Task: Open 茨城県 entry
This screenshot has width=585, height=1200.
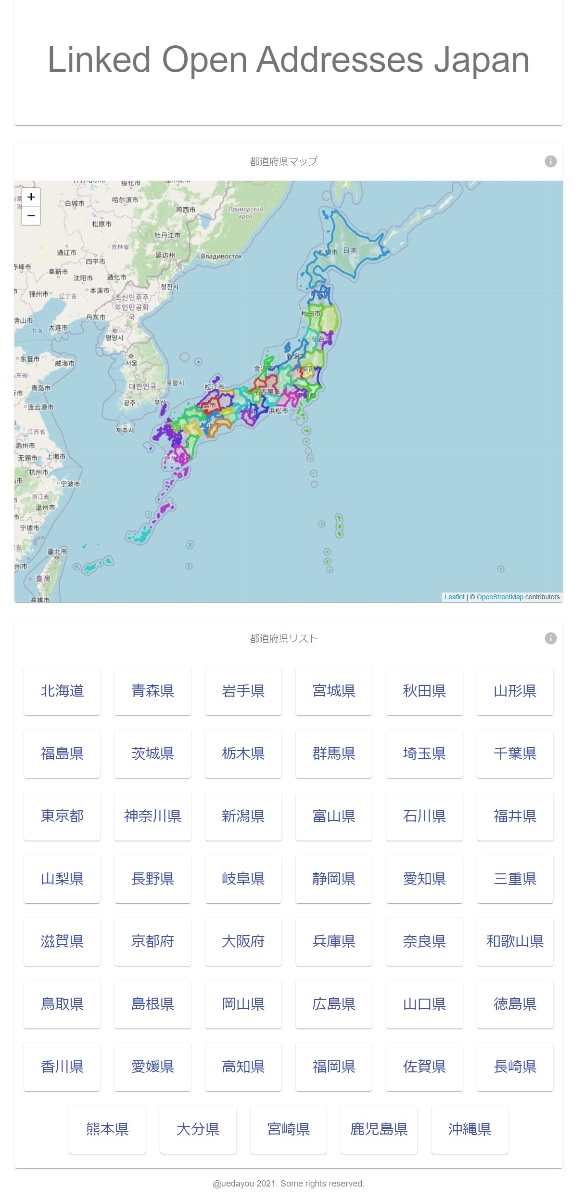Action: [153, 754]
